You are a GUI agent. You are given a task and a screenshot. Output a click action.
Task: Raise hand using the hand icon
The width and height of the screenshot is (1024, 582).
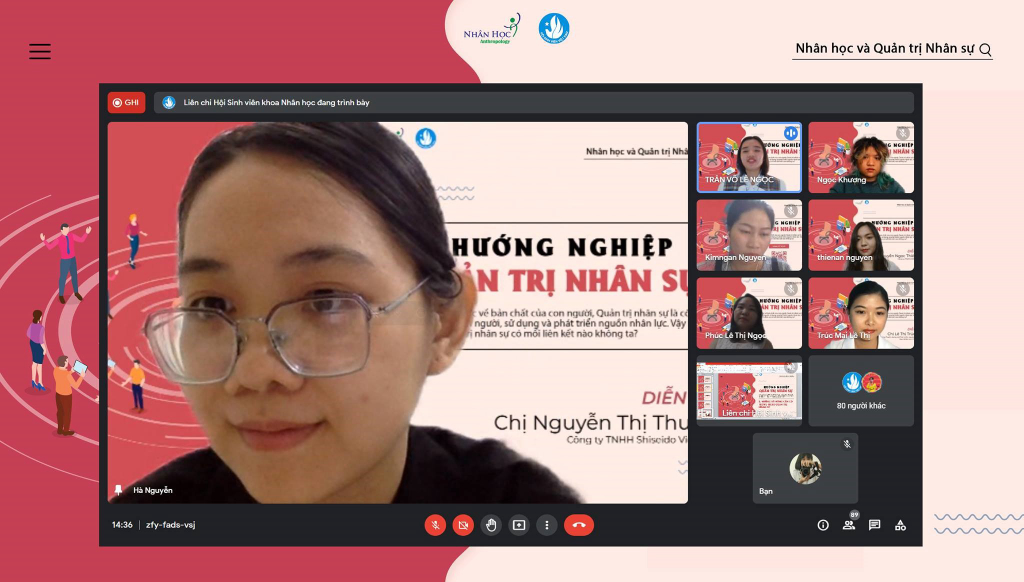click(x=491, y=525)
